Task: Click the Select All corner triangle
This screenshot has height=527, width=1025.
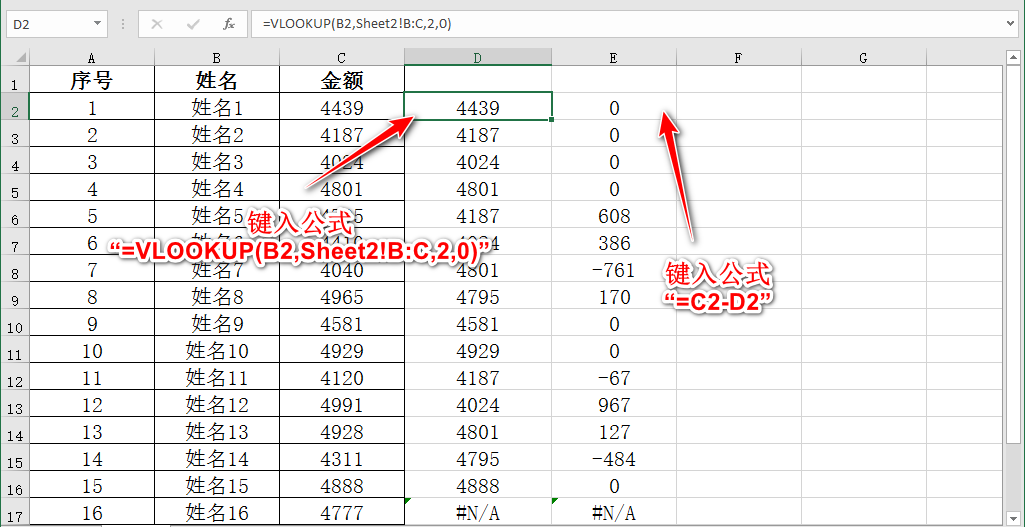Action: pyautogui.click(x=22, y=58)
